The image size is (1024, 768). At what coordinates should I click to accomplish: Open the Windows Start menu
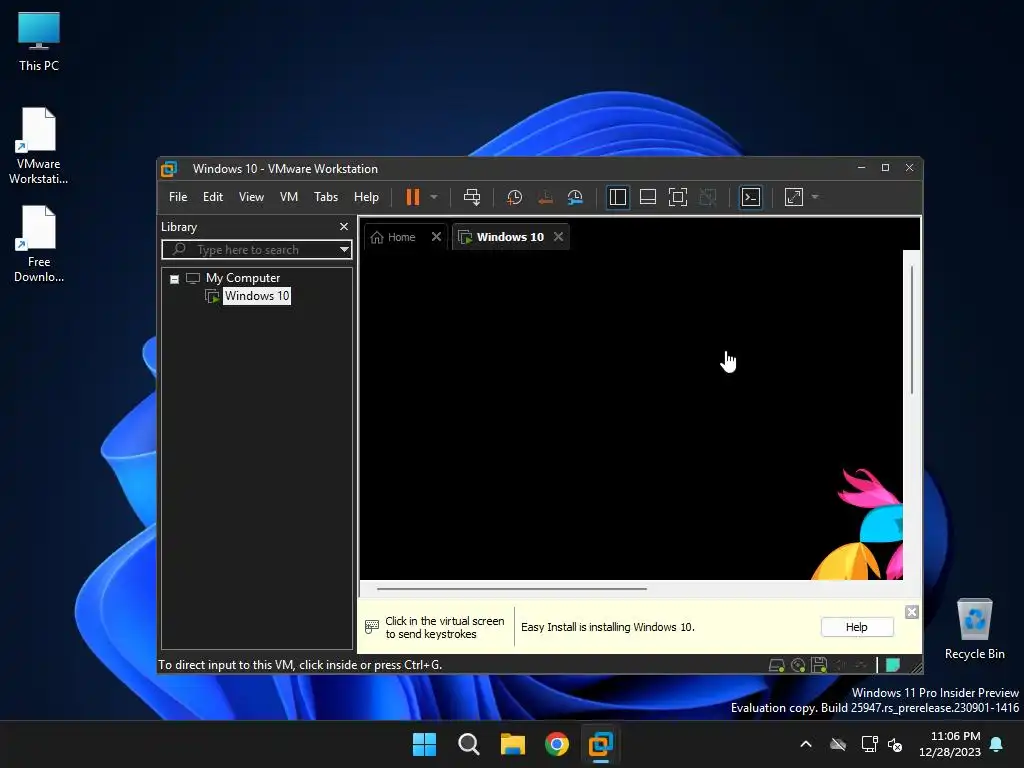click(424, 744)
